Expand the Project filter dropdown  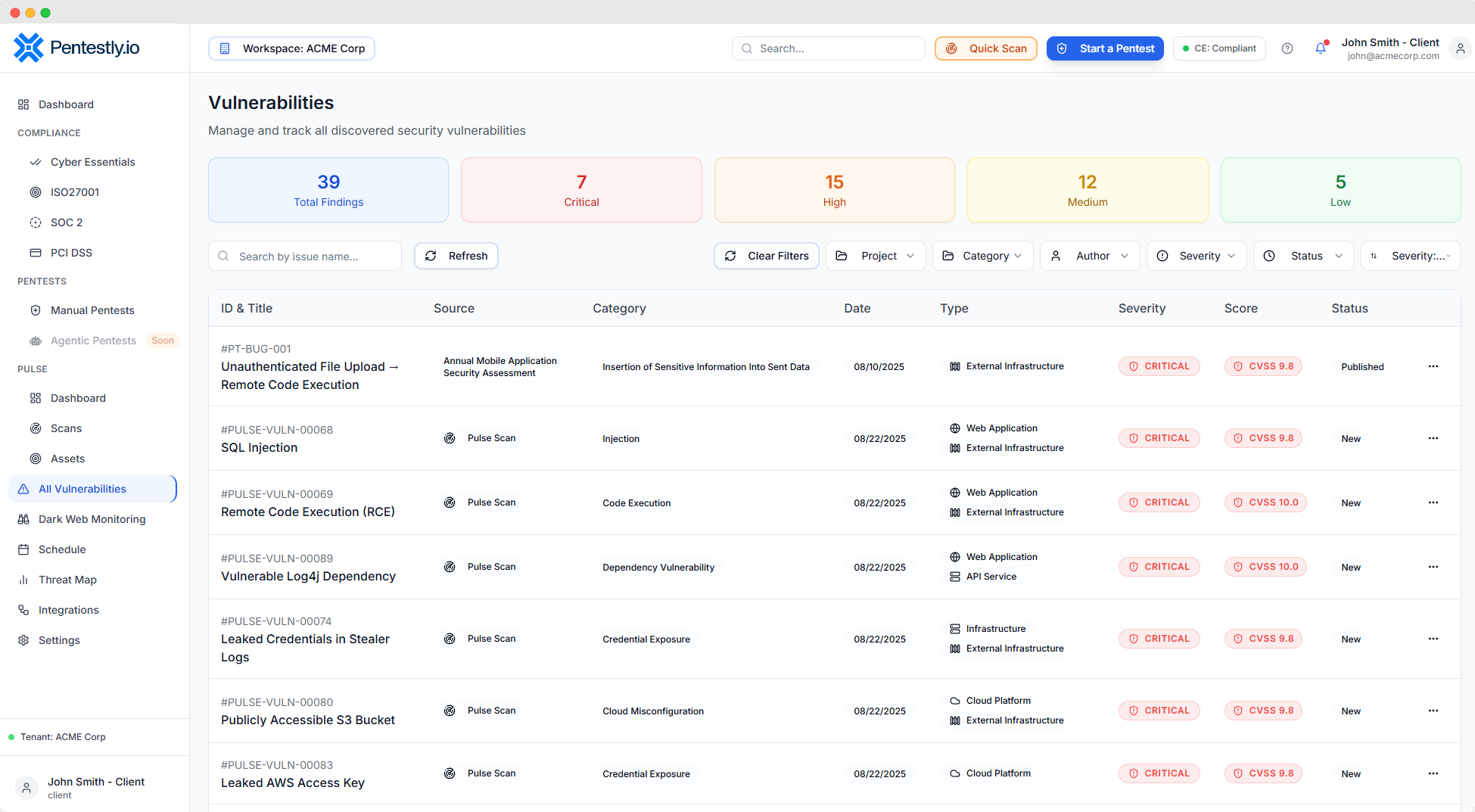coord(876,256)
